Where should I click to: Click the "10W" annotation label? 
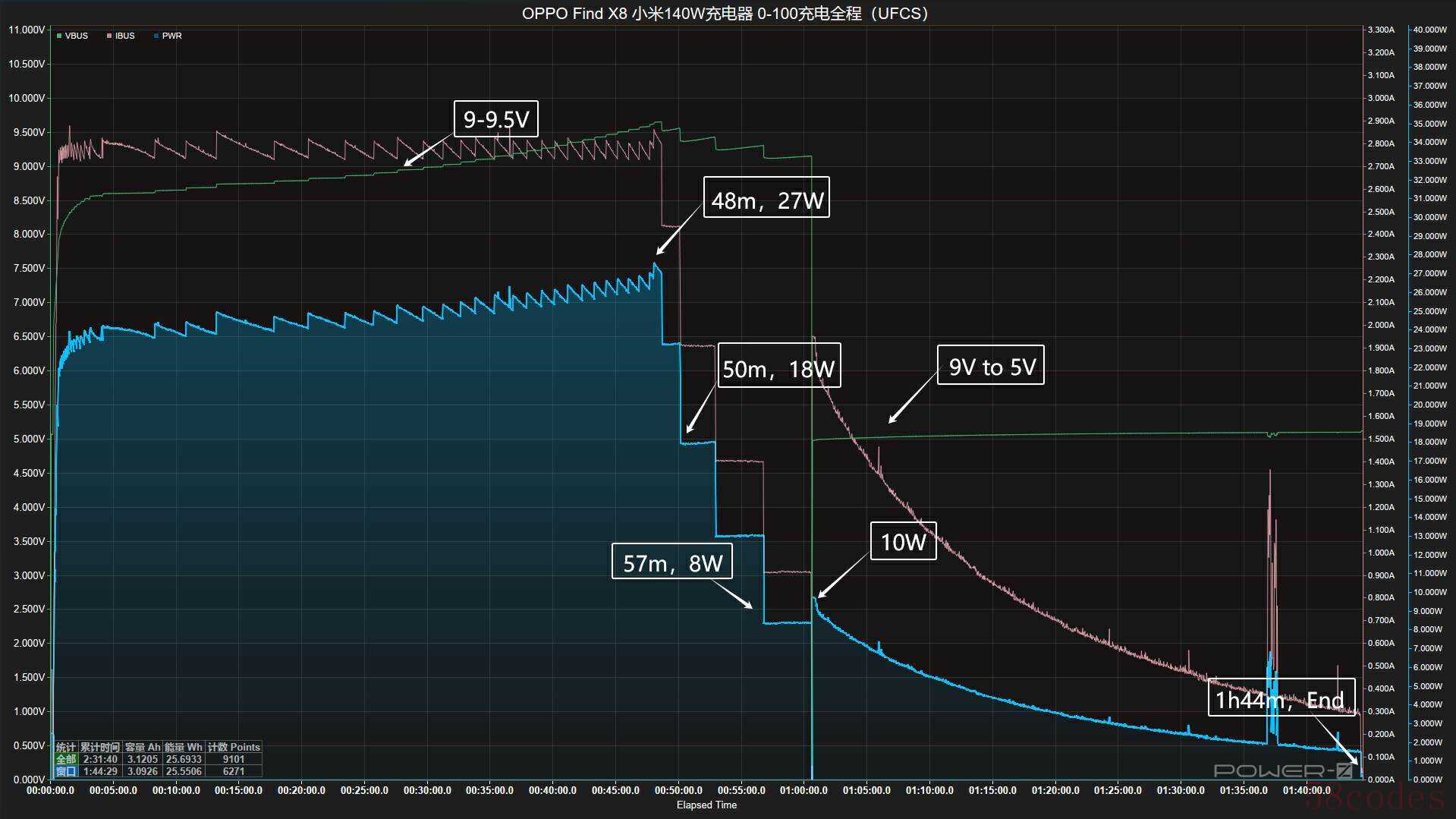pyautogui.click(x=903, y=541)
